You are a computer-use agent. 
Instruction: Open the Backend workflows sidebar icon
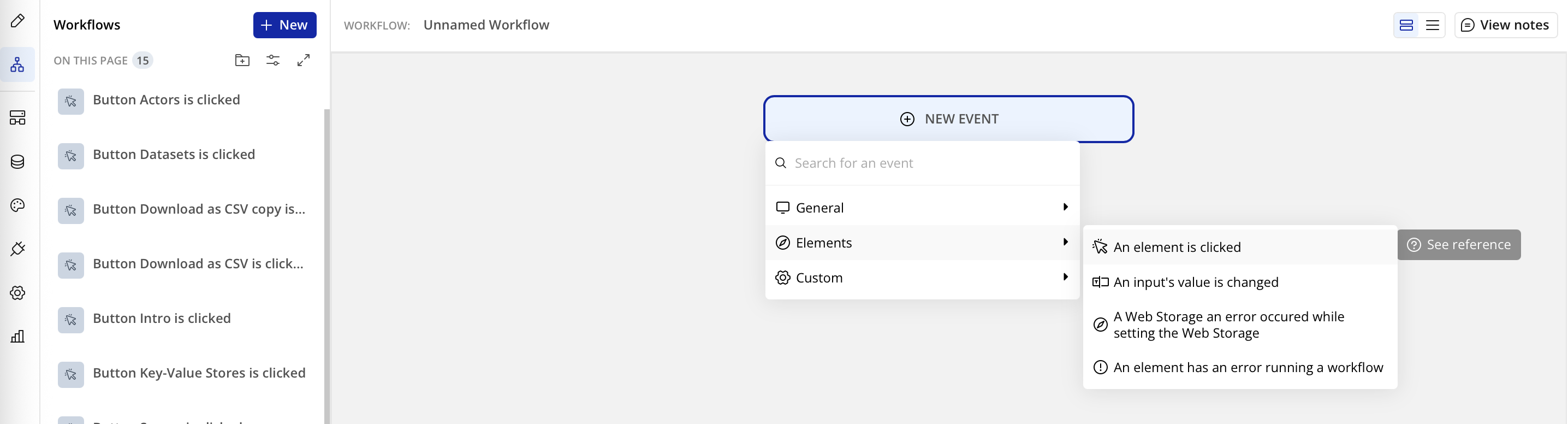pyautogui.click(x=17, y=117)
